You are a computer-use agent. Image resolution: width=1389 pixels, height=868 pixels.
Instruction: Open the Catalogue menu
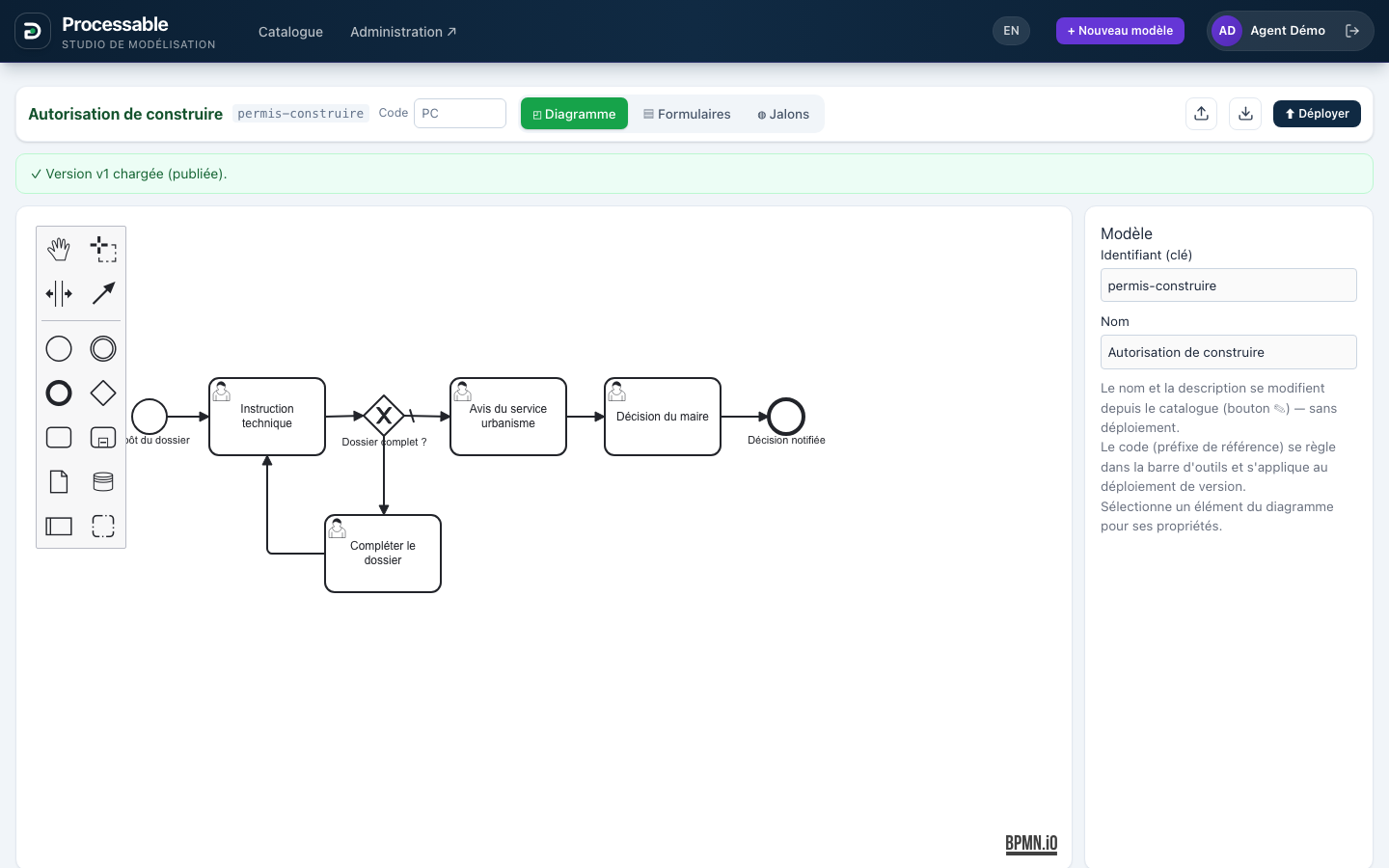coord(290,32)
